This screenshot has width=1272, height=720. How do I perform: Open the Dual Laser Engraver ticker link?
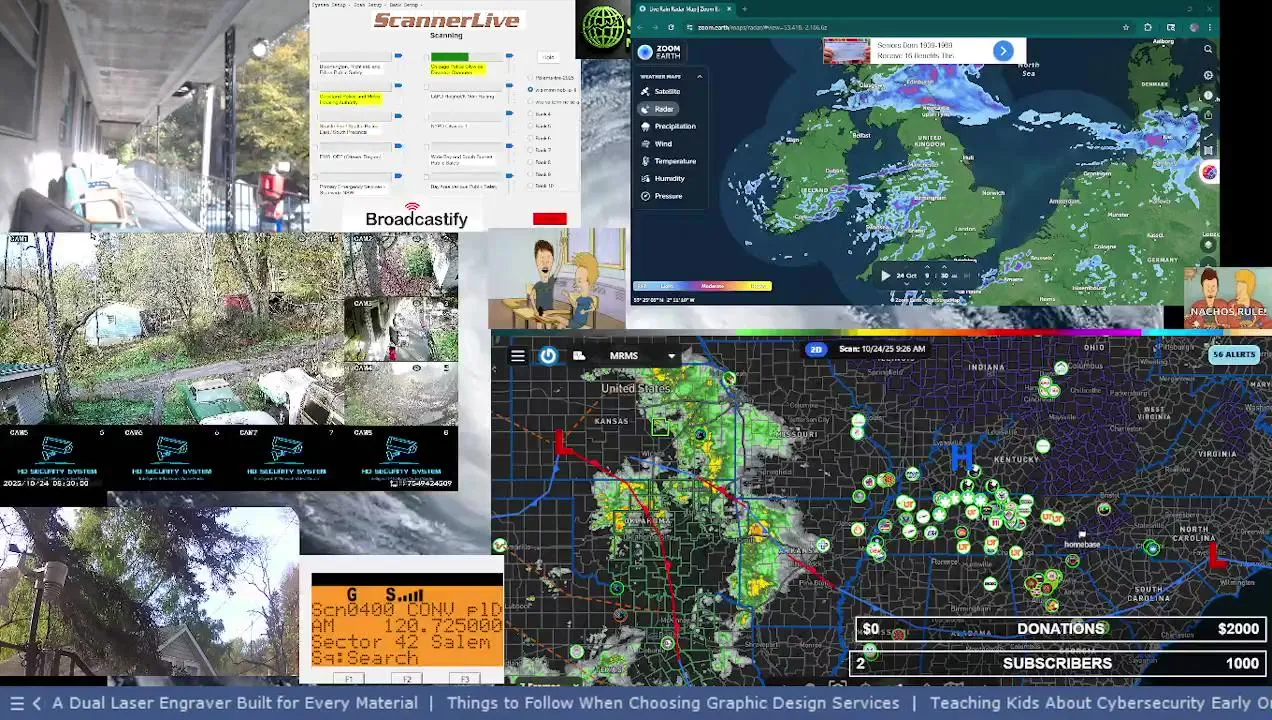(234, 703)
